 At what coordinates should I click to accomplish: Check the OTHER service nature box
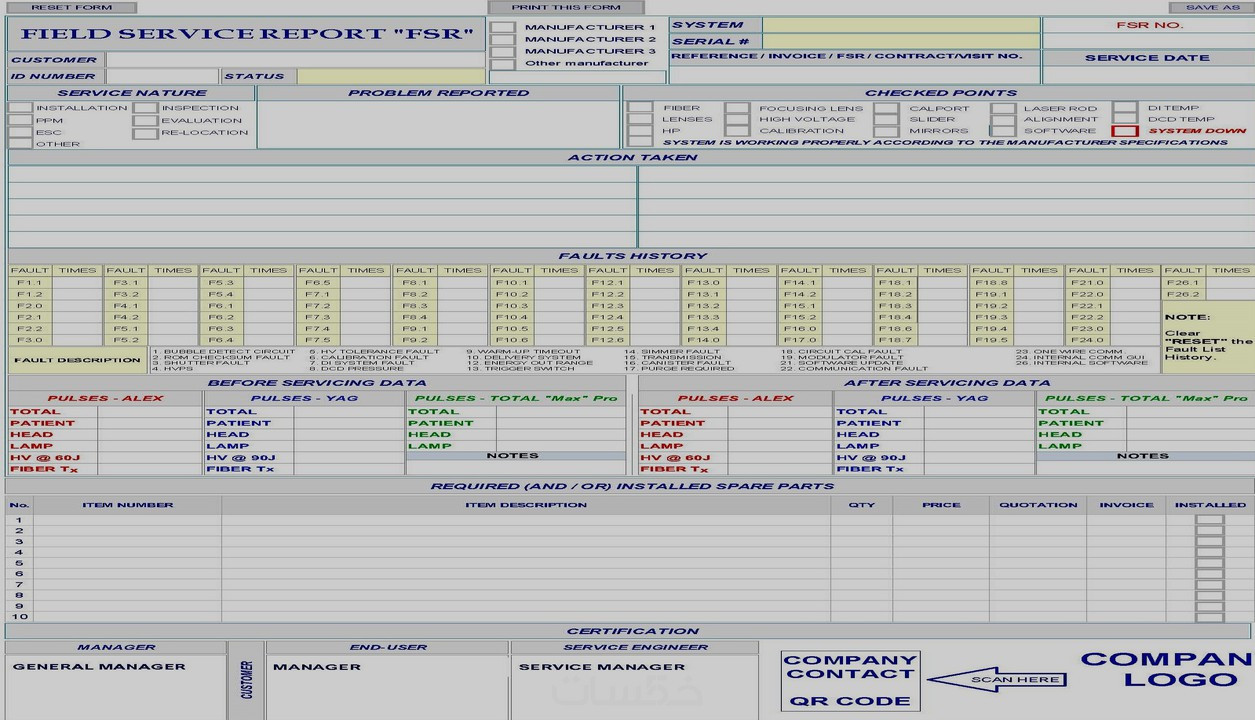click(21, 144)
